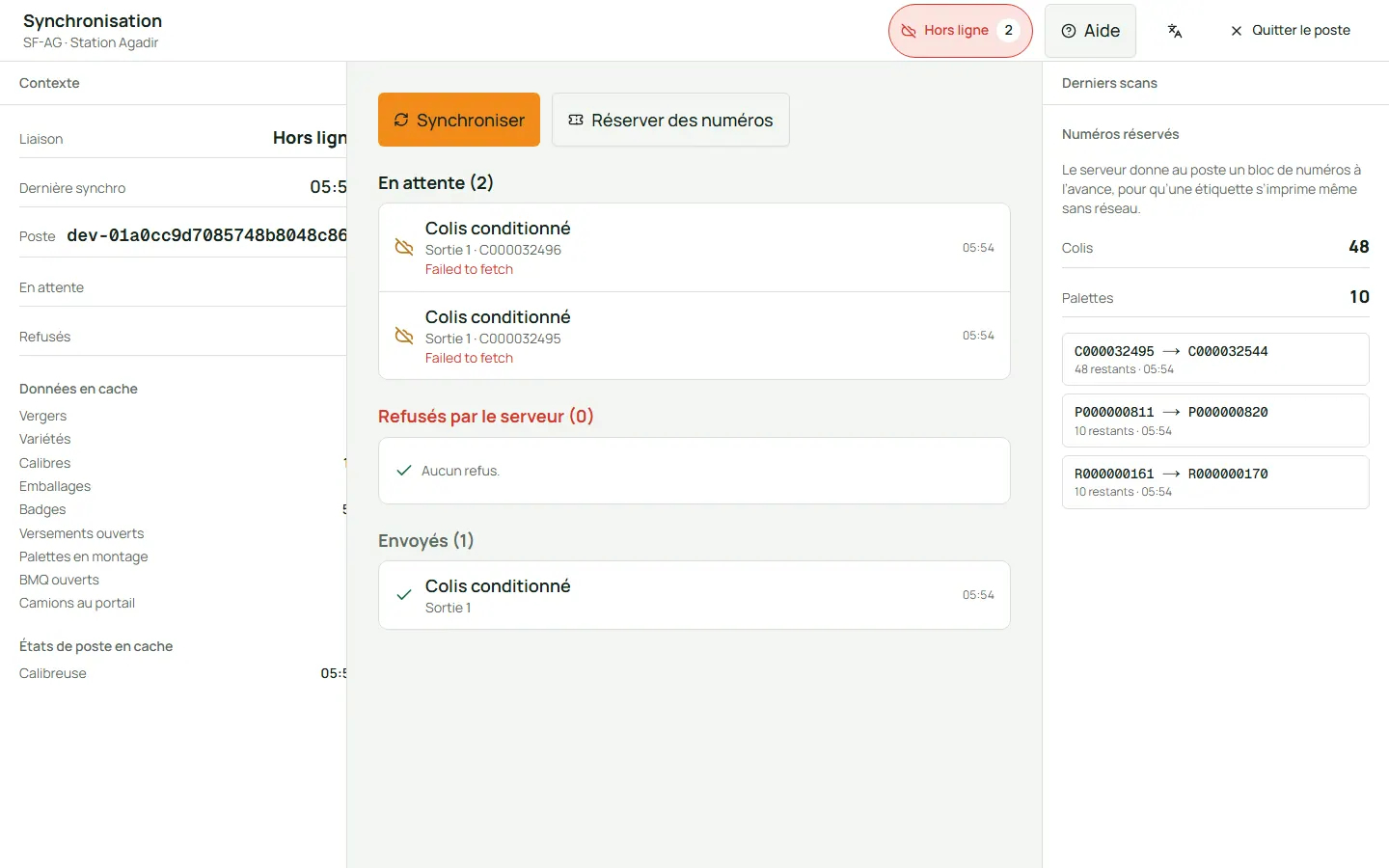Click the Poste device identifier

point(206,235)
